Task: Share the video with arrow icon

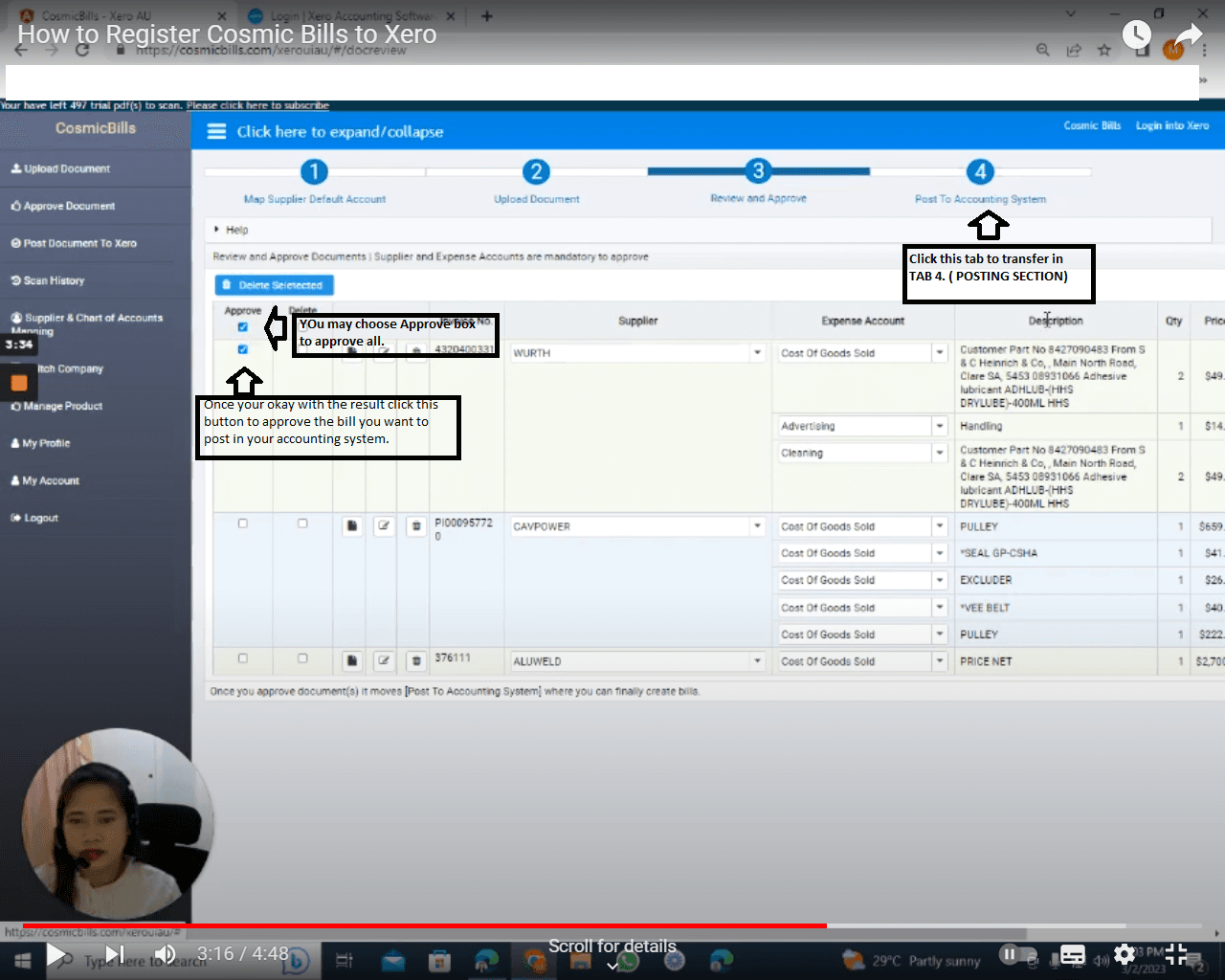Action: [1188, 35]
